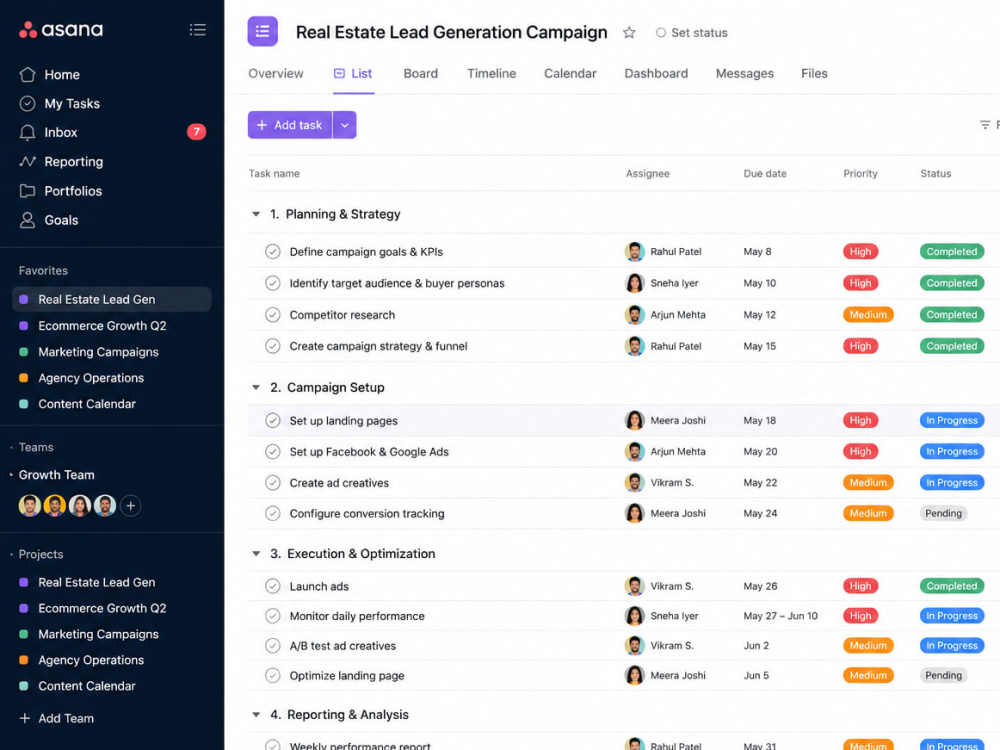Click the Reporting graph icon

[x=27, y=161]
